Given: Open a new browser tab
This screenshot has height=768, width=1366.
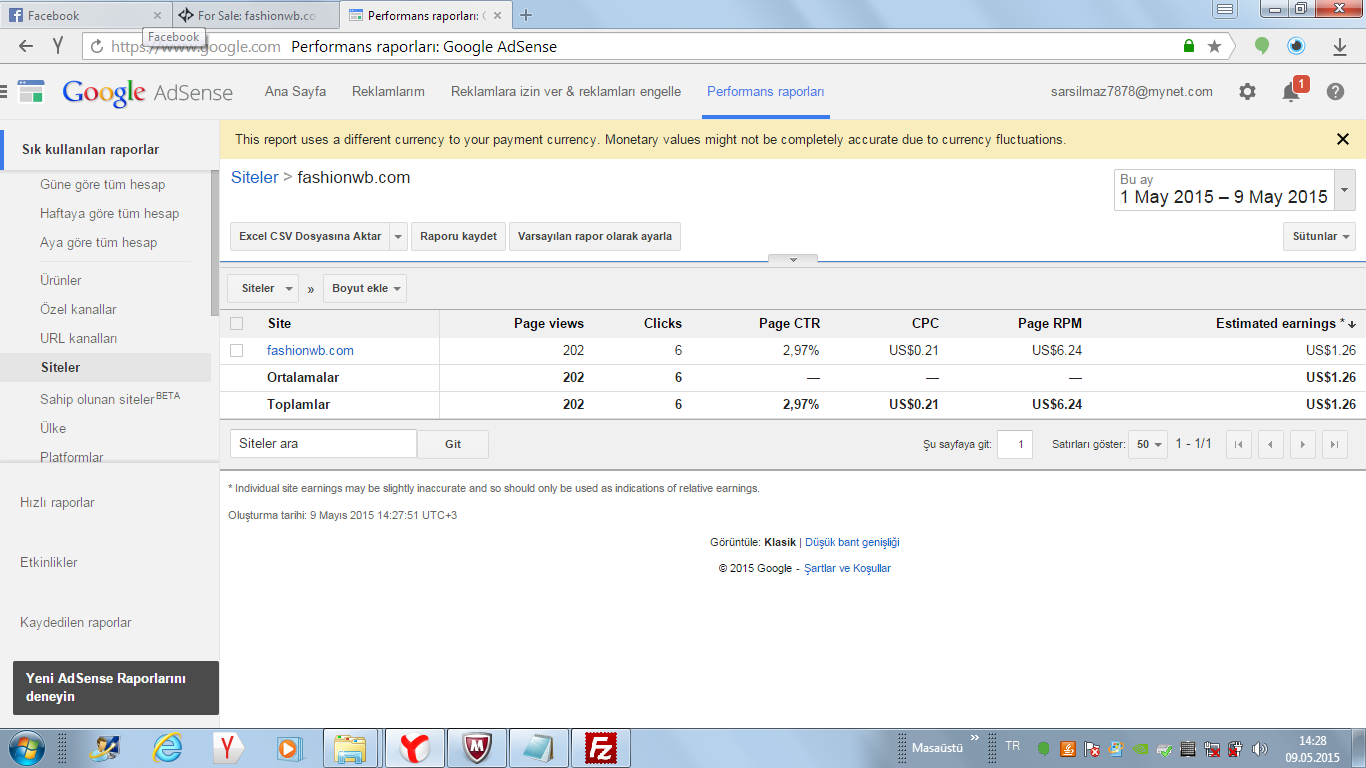Looking at the screenshot, I should click(526, 15).
